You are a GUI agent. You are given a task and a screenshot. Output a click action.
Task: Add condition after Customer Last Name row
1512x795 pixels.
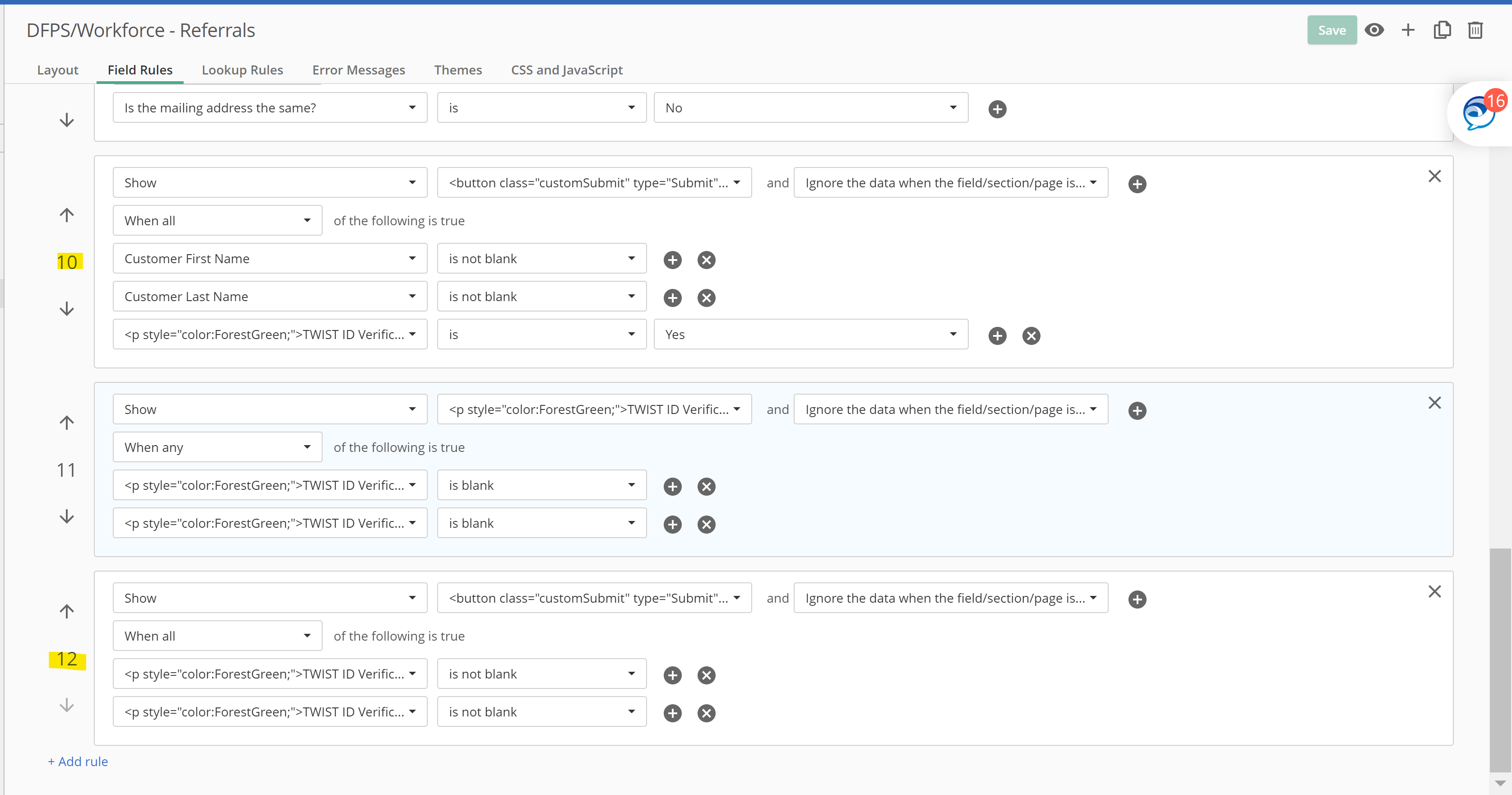point(673,298)
